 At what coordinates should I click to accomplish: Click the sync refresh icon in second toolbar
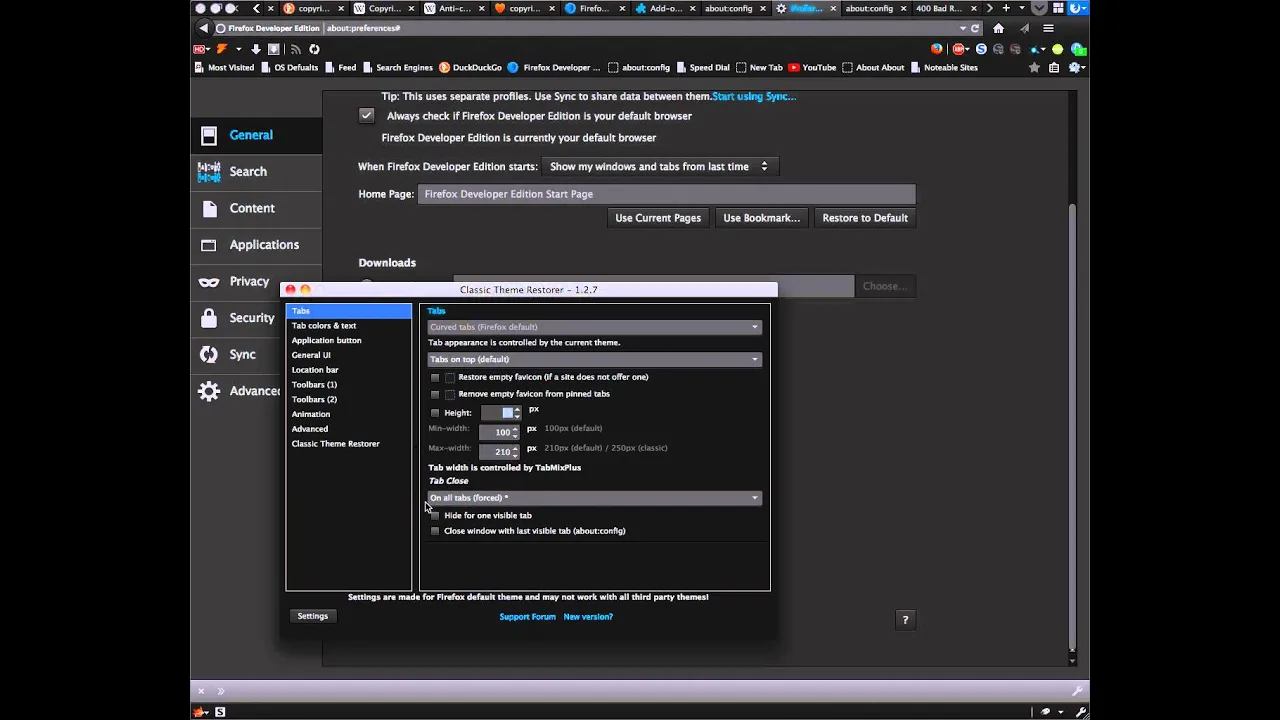(314, 49)
